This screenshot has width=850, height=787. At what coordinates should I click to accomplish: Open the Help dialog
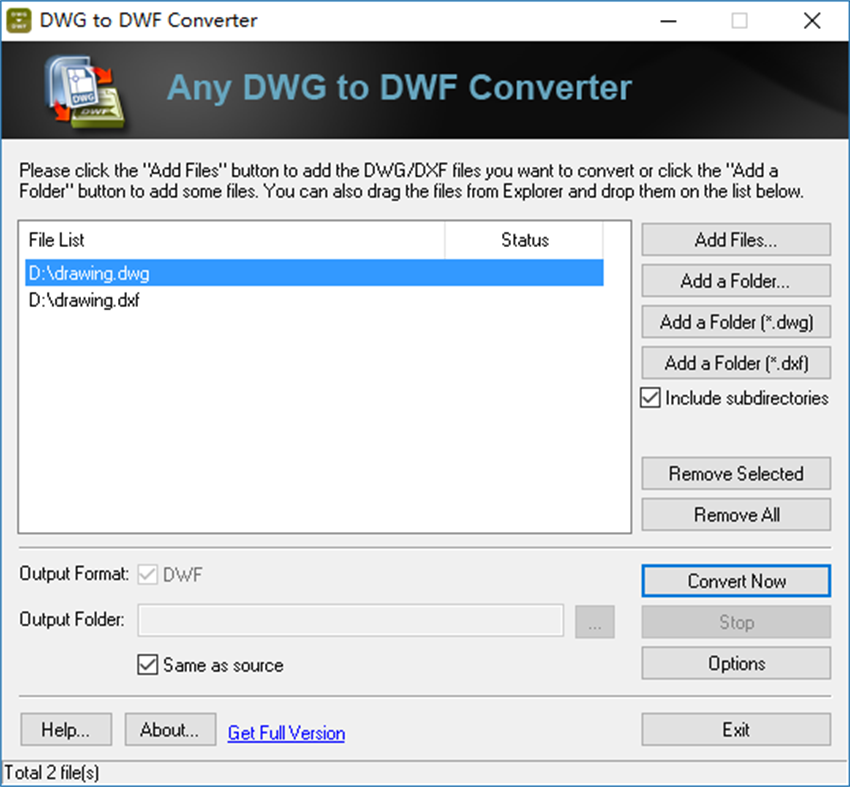pyautogui.click(x=65, y=729)
